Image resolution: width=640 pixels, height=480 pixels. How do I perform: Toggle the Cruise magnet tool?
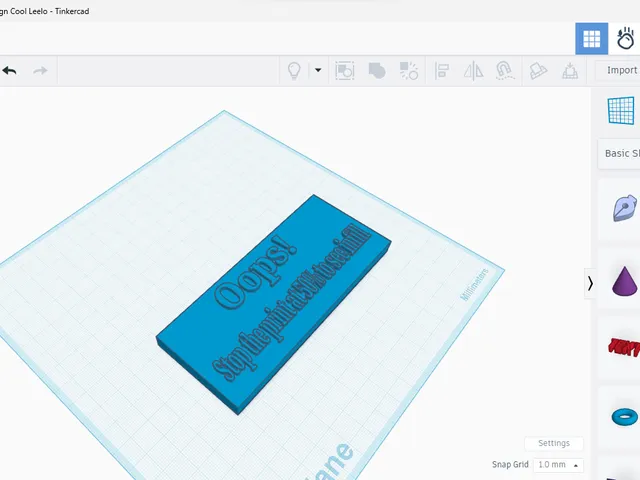click(x=505, y=71)
